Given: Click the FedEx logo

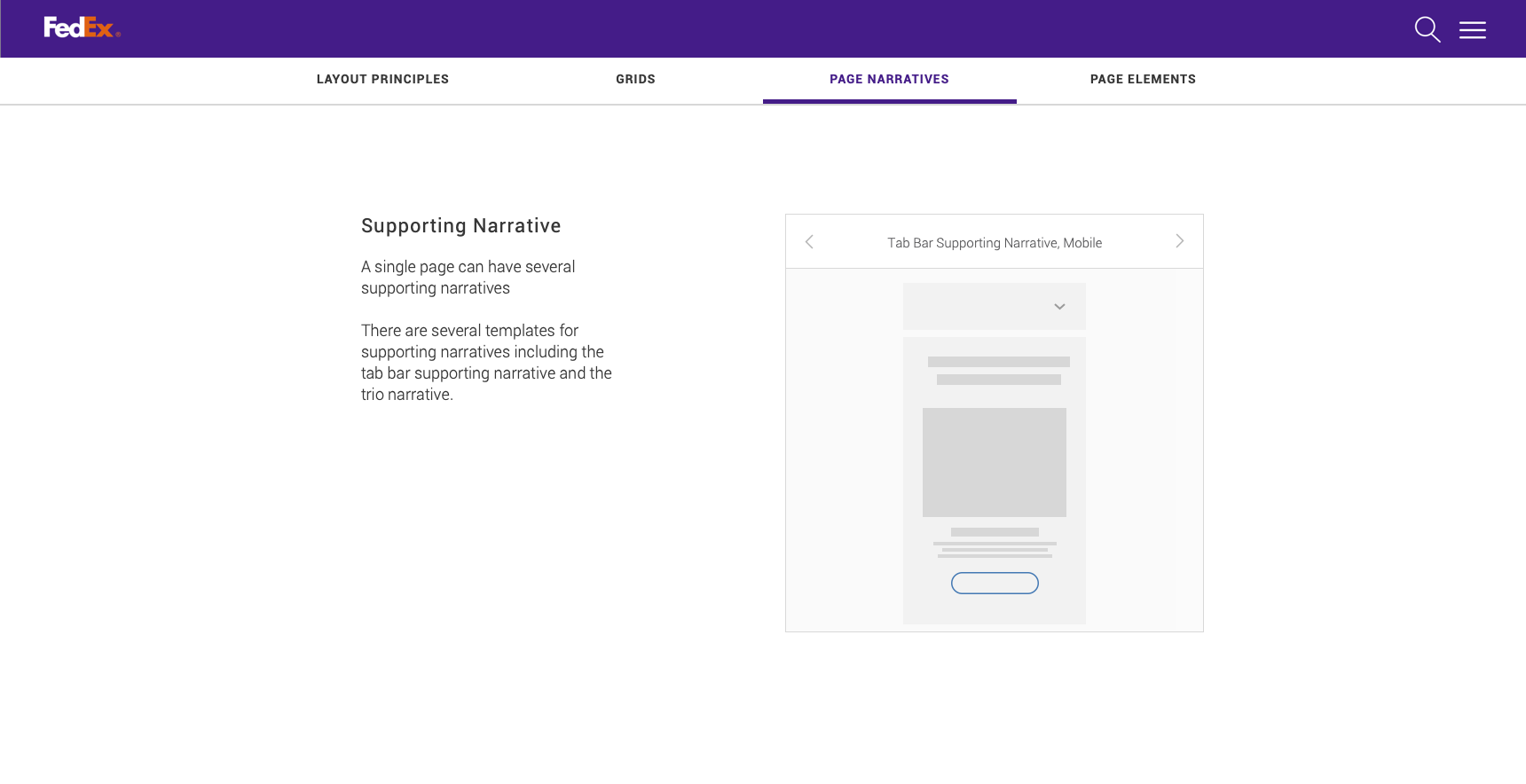Looking at the screenshot, I should (82, 28).
